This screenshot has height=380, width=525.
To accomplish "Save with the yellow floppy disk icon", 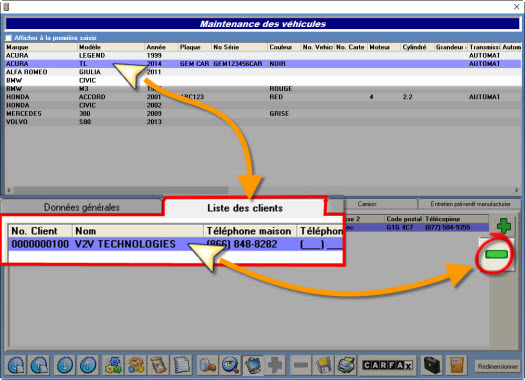I will click(x=323, y=365).
